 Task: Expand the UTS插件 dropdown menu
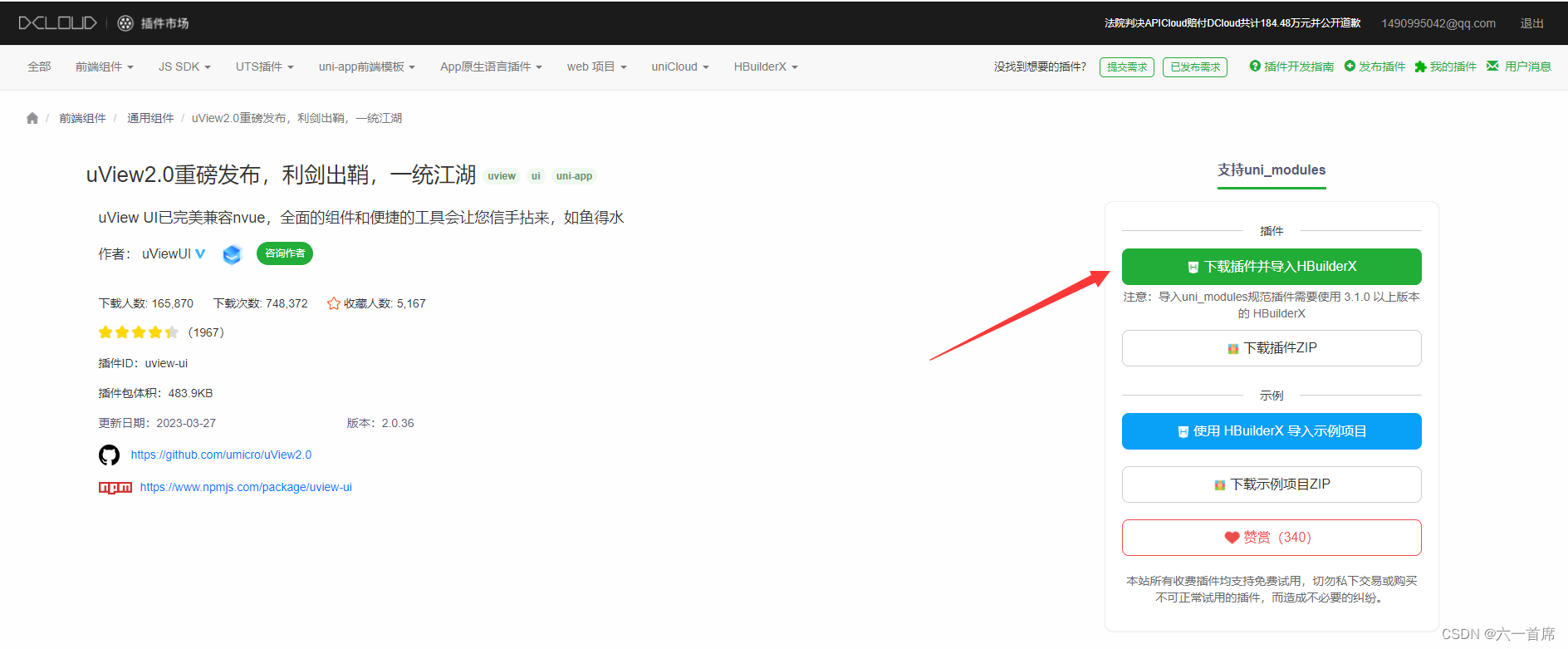265,66
